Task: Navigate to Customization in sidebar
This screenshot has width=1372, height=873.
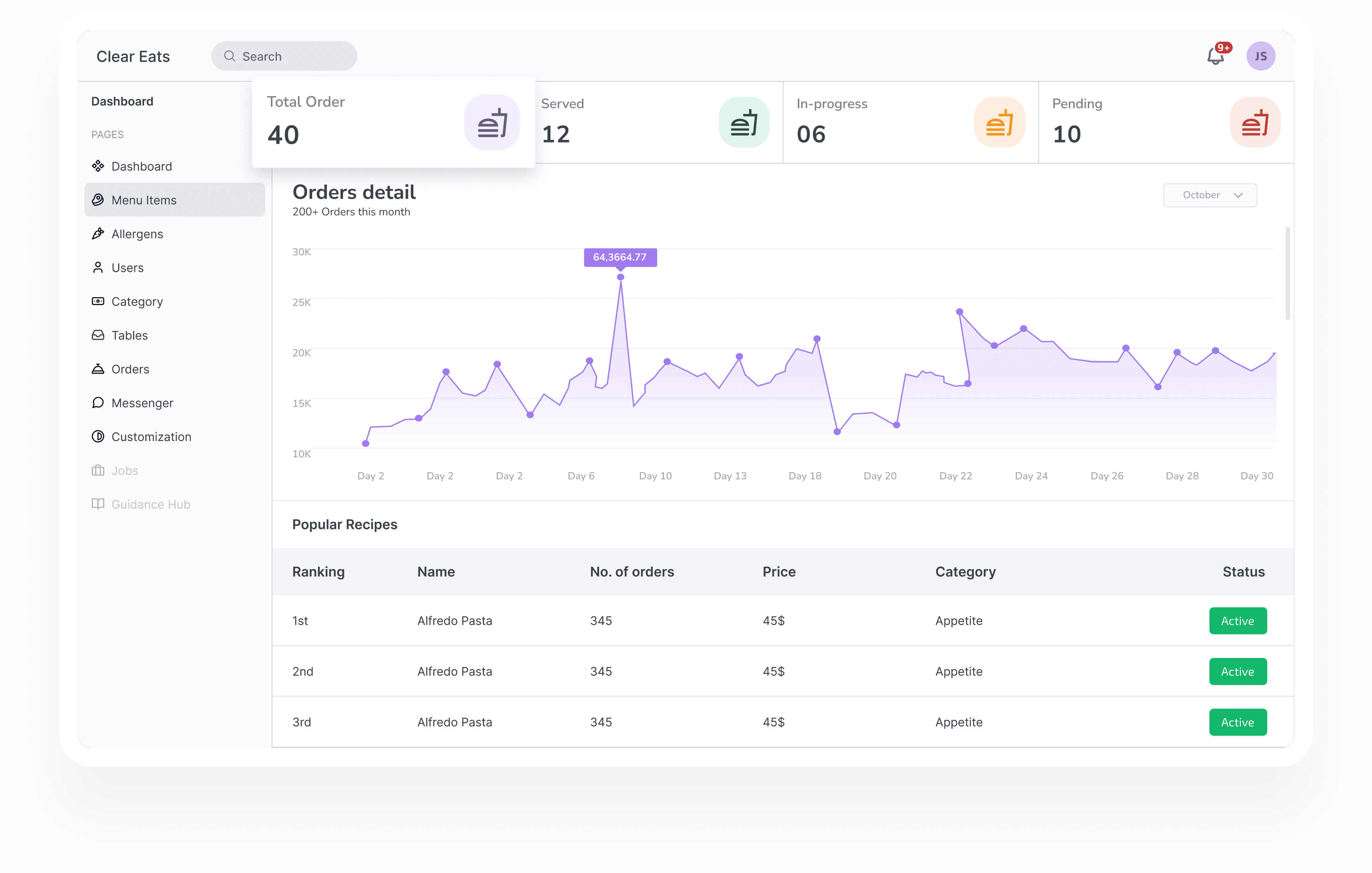Action: pyautogui.click(x=151, y=437)
